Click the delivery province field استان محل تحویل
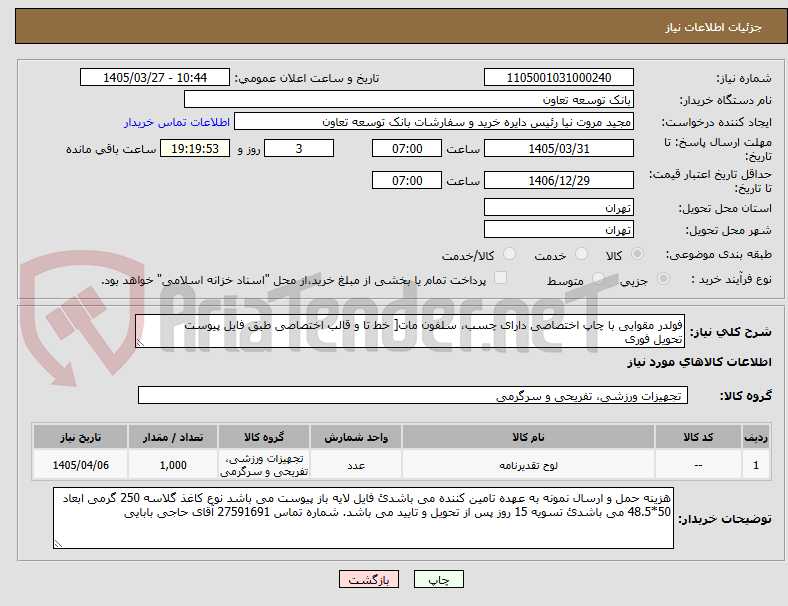 pos(559,207)
